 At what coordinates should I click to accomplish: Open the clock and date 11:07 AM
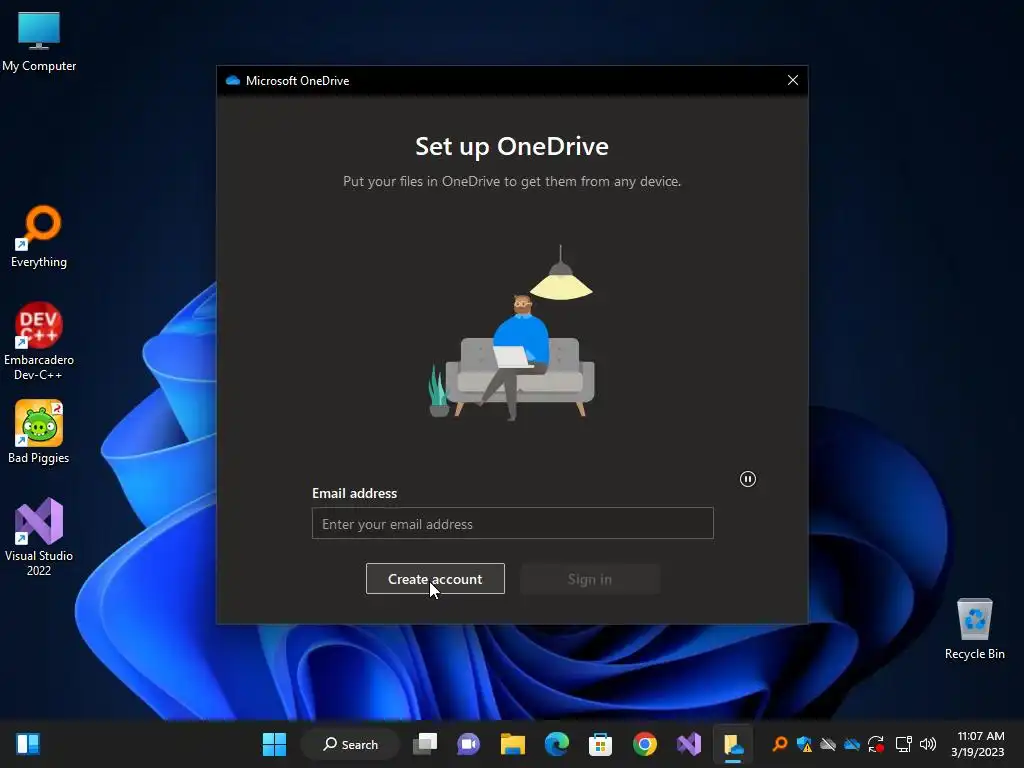978,744
